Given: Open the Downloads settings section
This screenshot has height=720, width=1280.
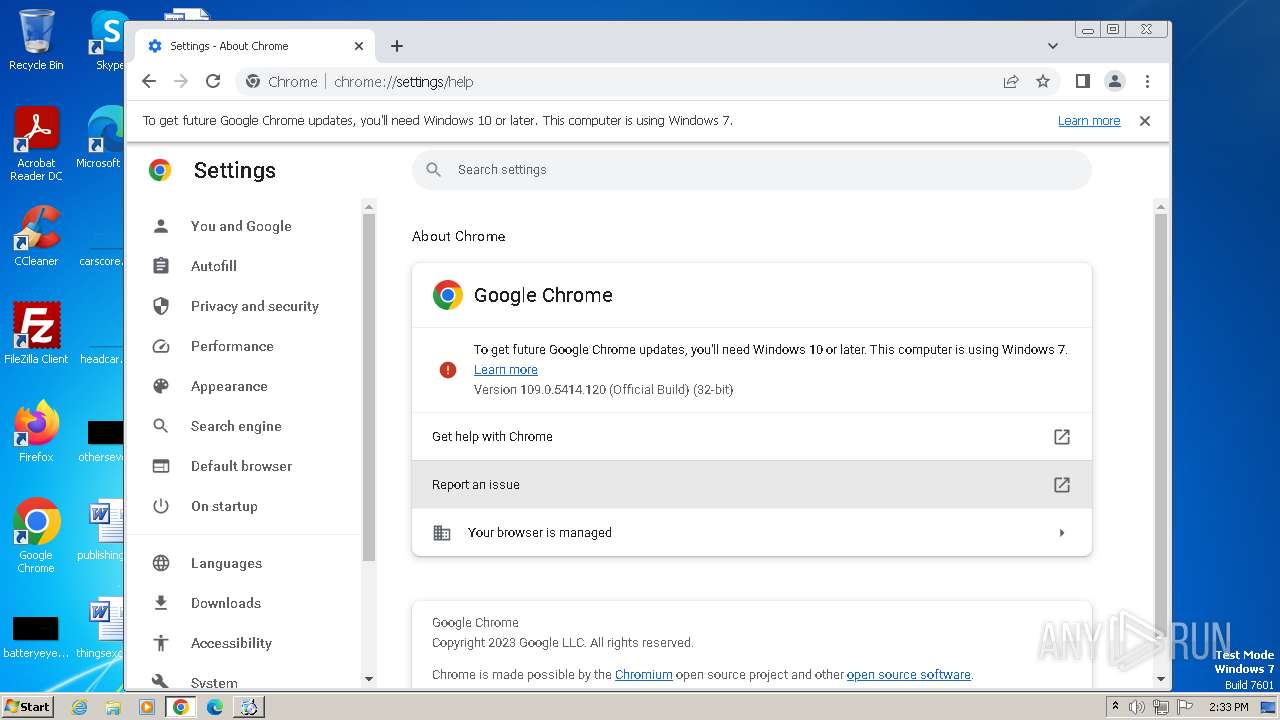Looking at the screenshot, I should click(226, 603).
